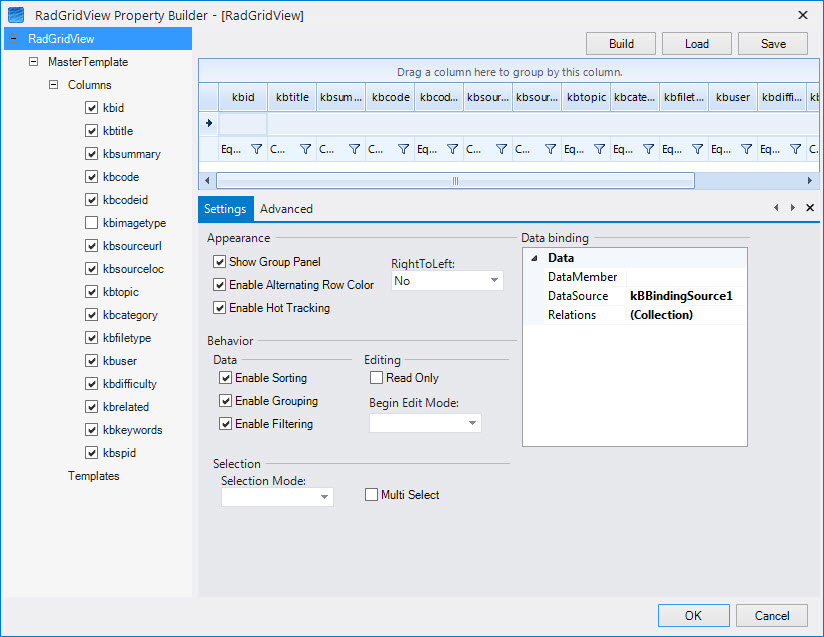Uncheck the kbid column checkbox

(91, 108)
